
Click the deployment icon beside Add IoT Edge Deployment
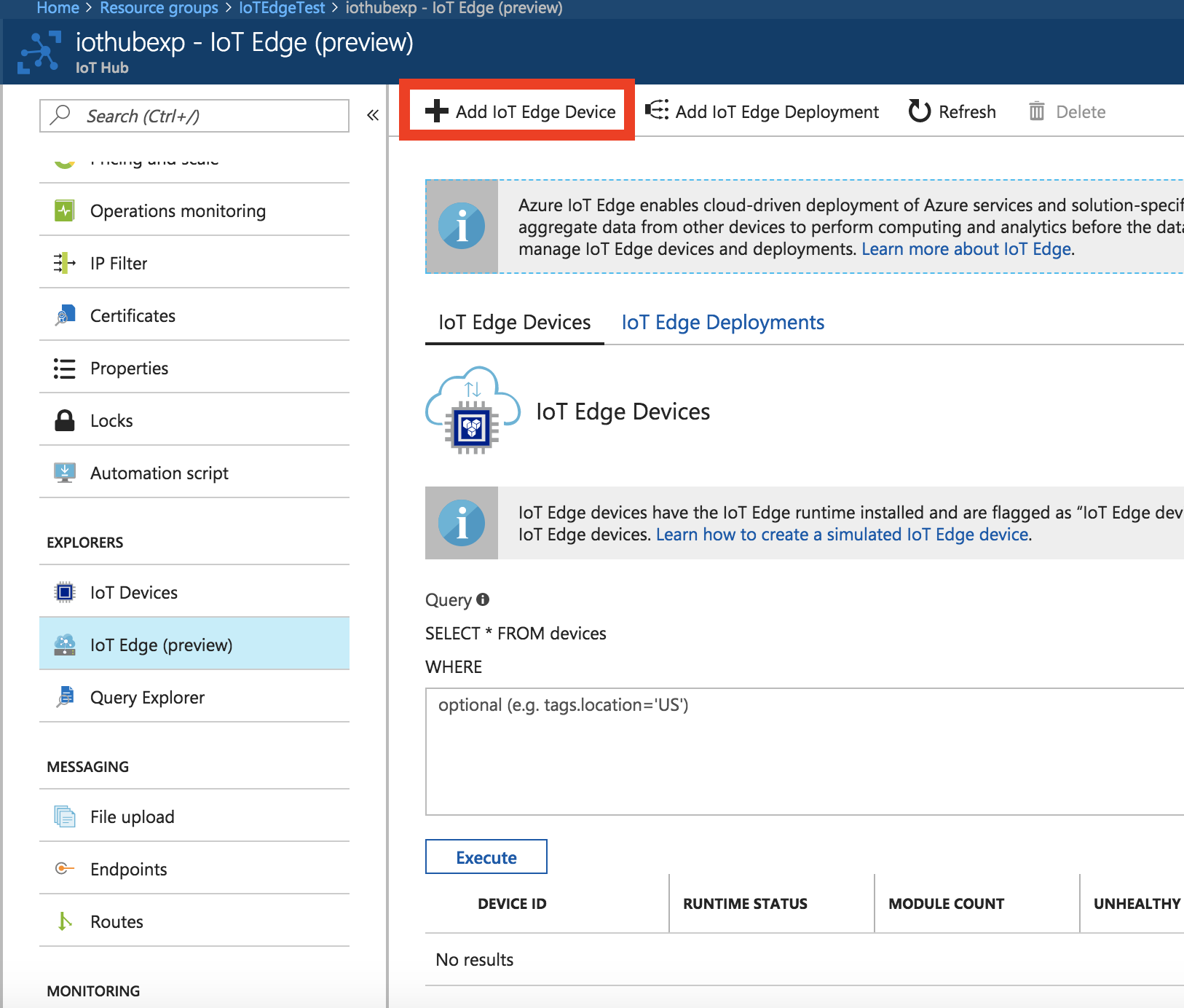point(657,111)
